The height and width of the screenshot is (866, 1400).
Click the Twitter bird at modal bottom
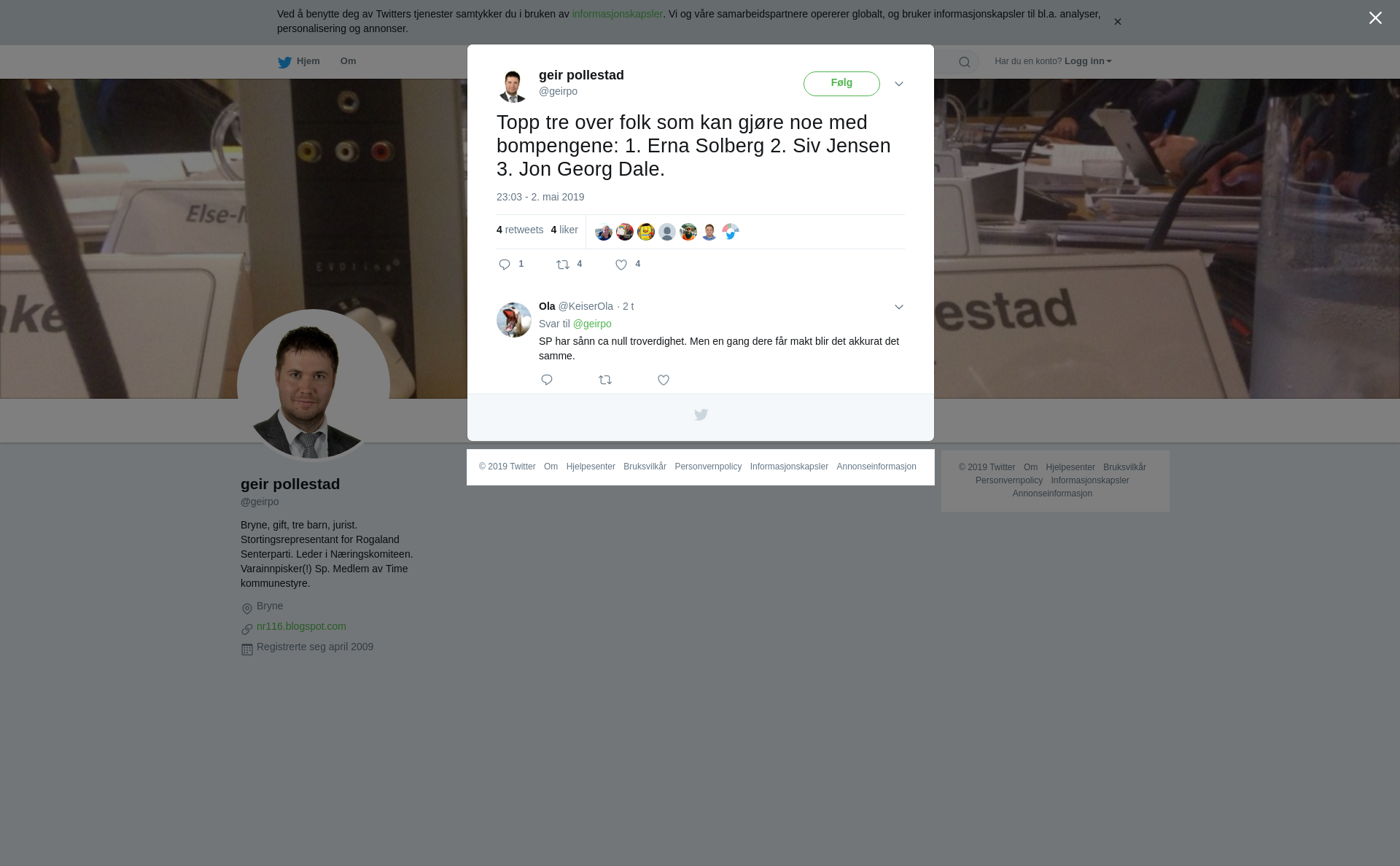click(x=701, y=415)
